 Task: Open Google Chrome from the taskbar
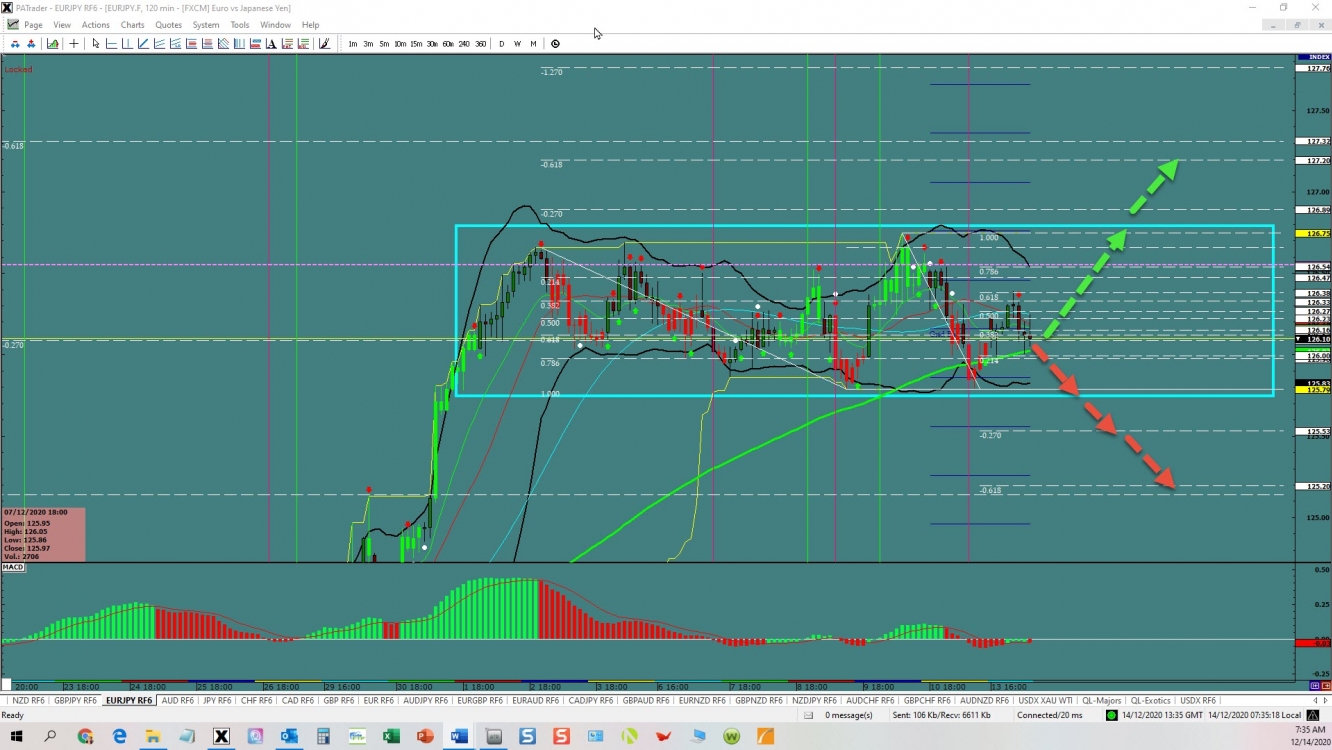[x=85, y=737]
